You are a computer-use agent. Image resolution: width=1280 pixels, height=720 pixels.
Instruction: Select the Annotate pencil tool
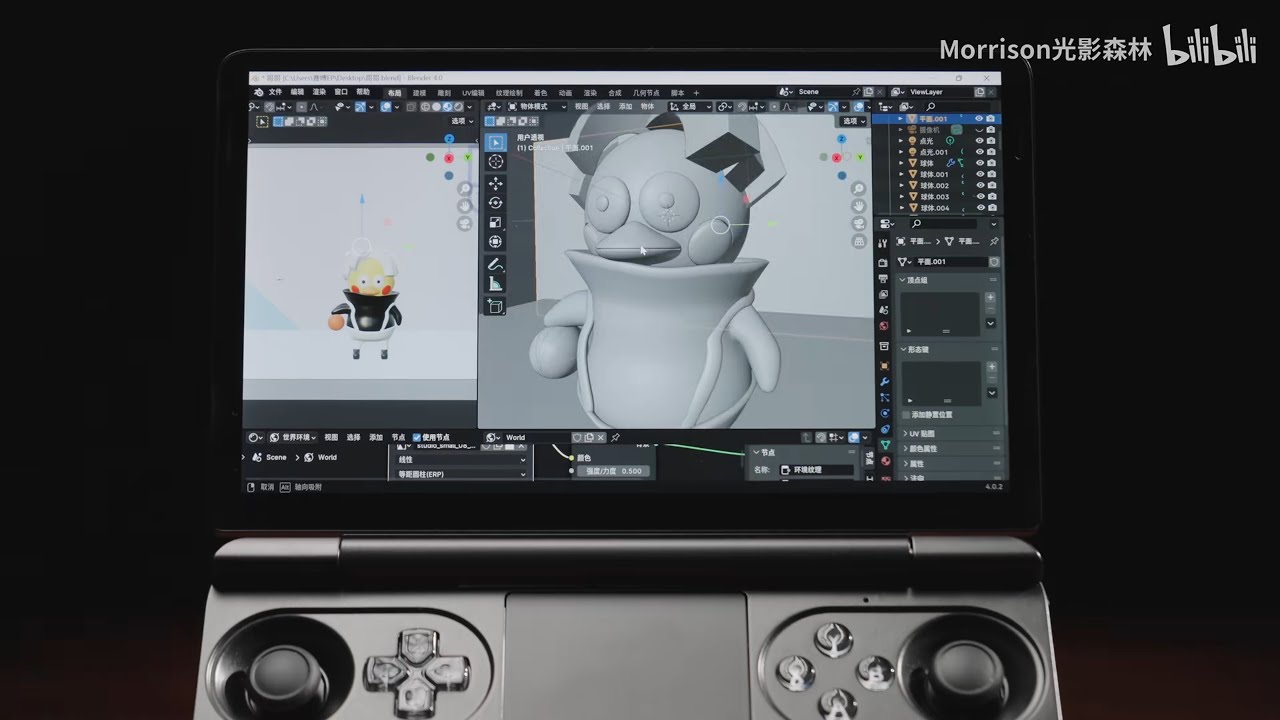[495, 265]
